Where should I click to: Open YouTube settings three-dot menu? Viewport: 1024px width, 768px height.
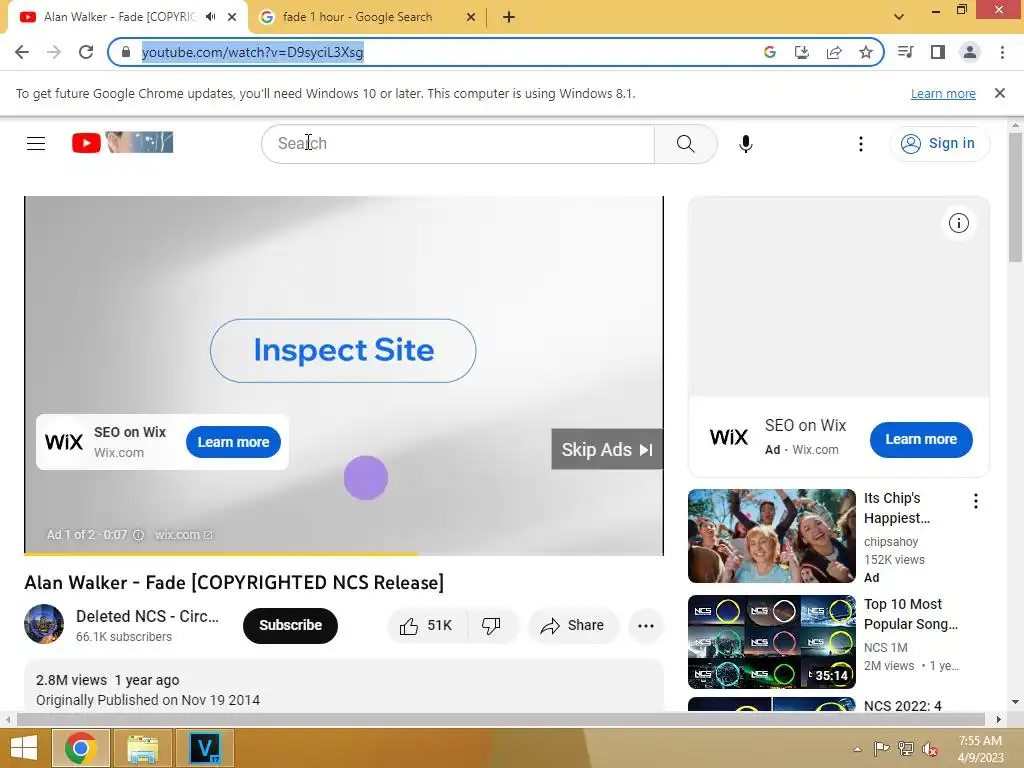pos(861,144)
